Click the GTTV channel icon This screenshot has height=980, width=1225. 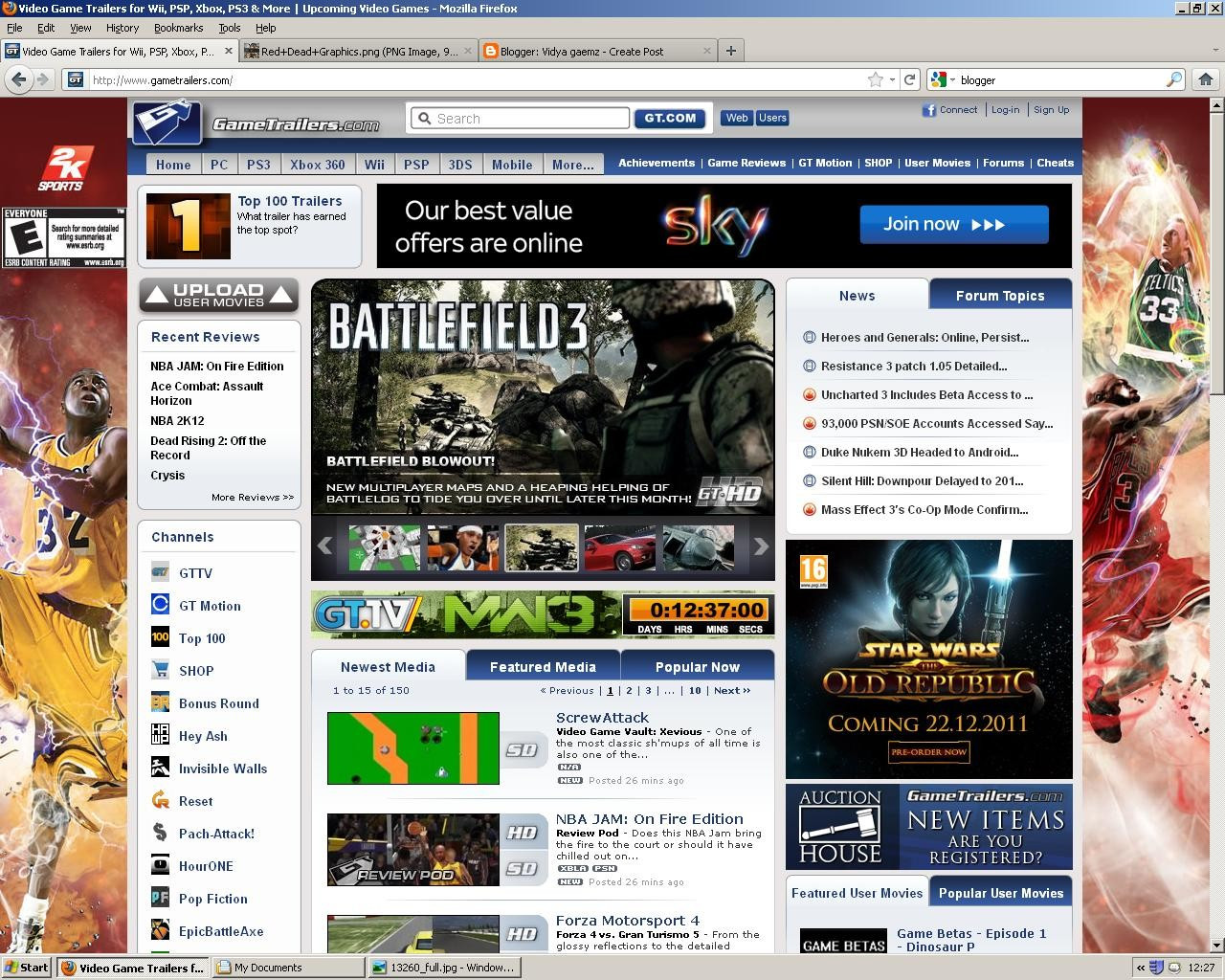(160, 571)
